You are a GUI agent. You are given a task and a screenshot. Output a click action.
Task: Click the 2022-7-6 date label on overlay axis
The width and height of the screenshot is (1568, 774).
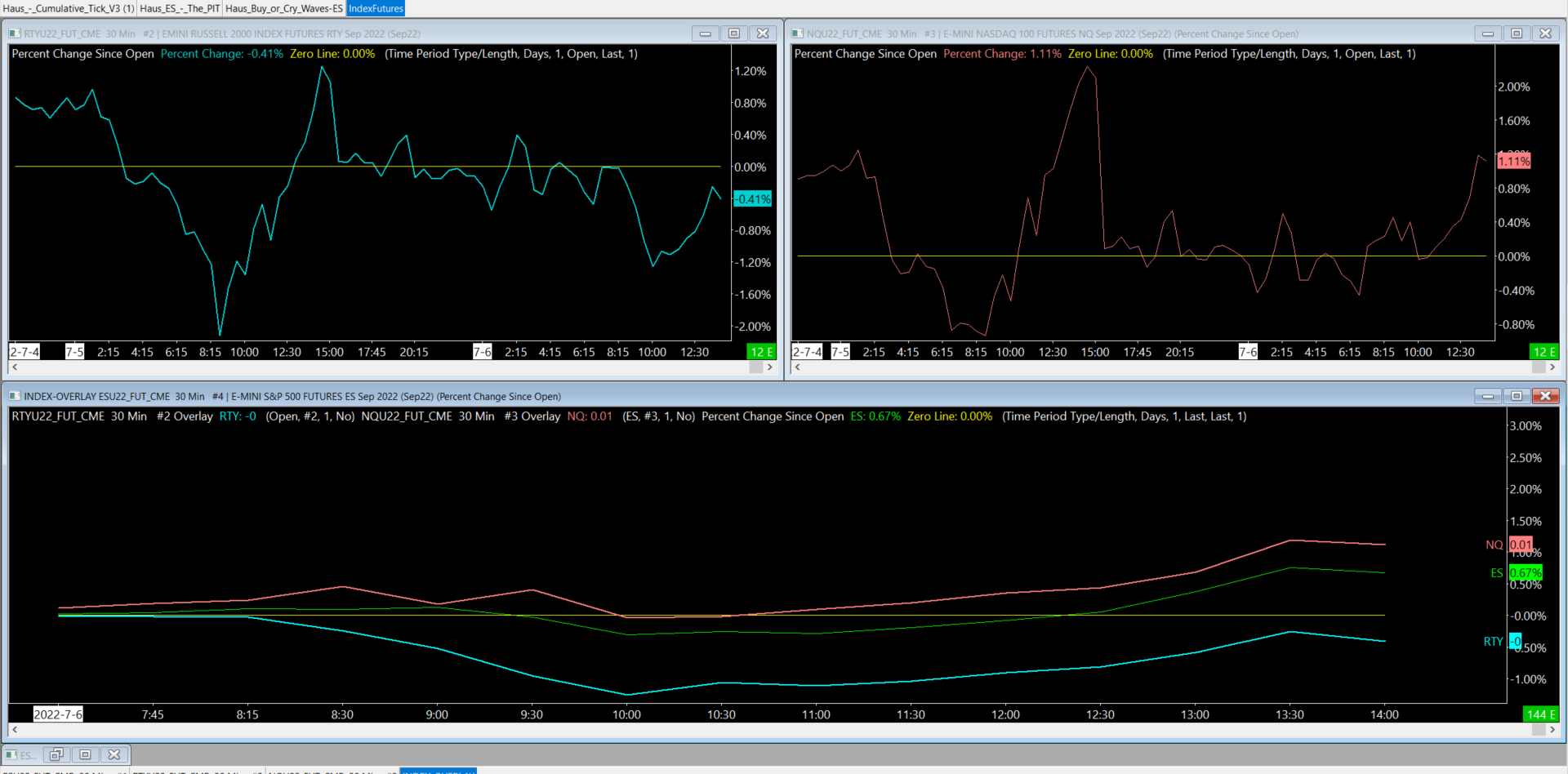coord(58,714)
